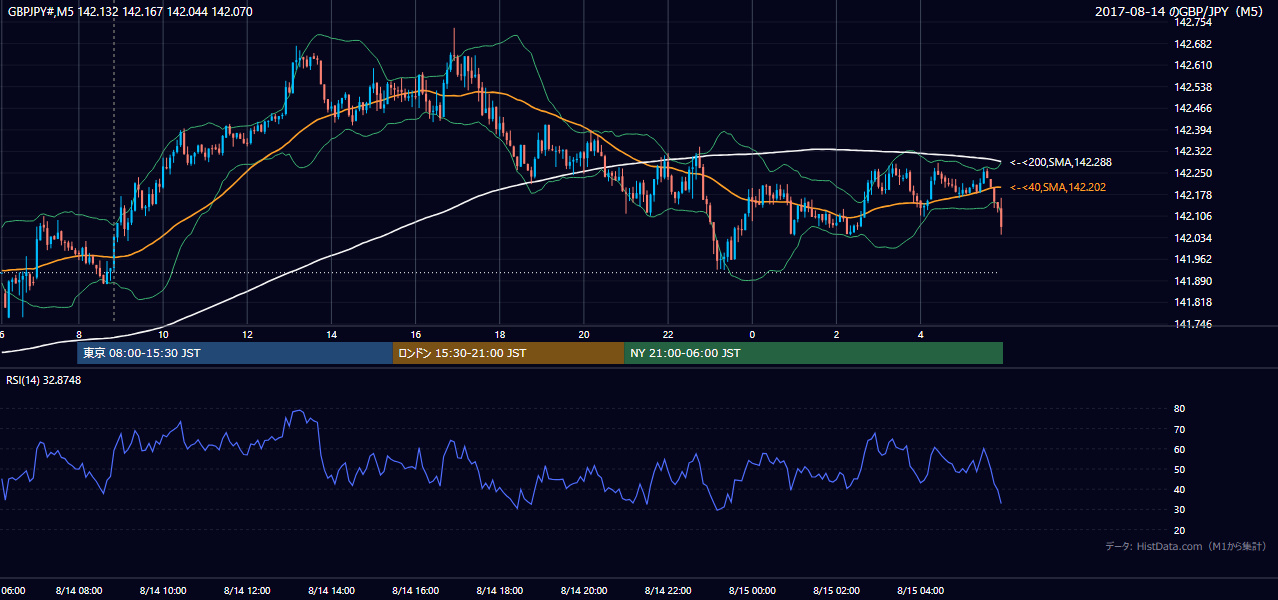Image resolution: width=1278 pixels, height=600 pixels.
Task: Click the 8/14 20:00 time axis label
Action: point(583,590)
